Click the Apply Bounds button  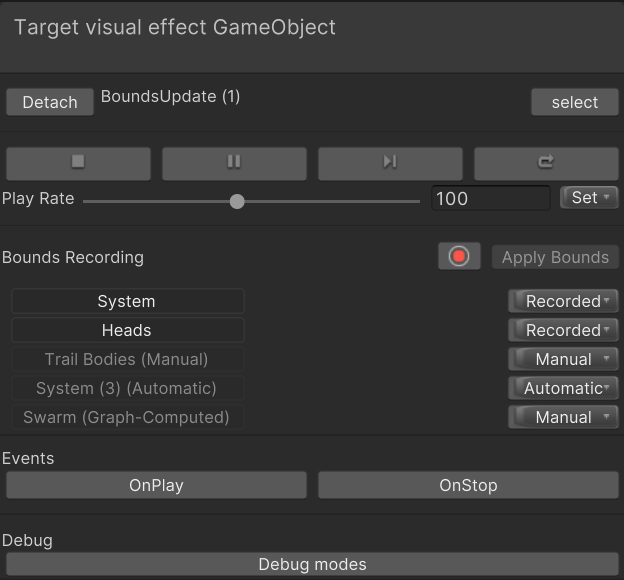[555, 257]
